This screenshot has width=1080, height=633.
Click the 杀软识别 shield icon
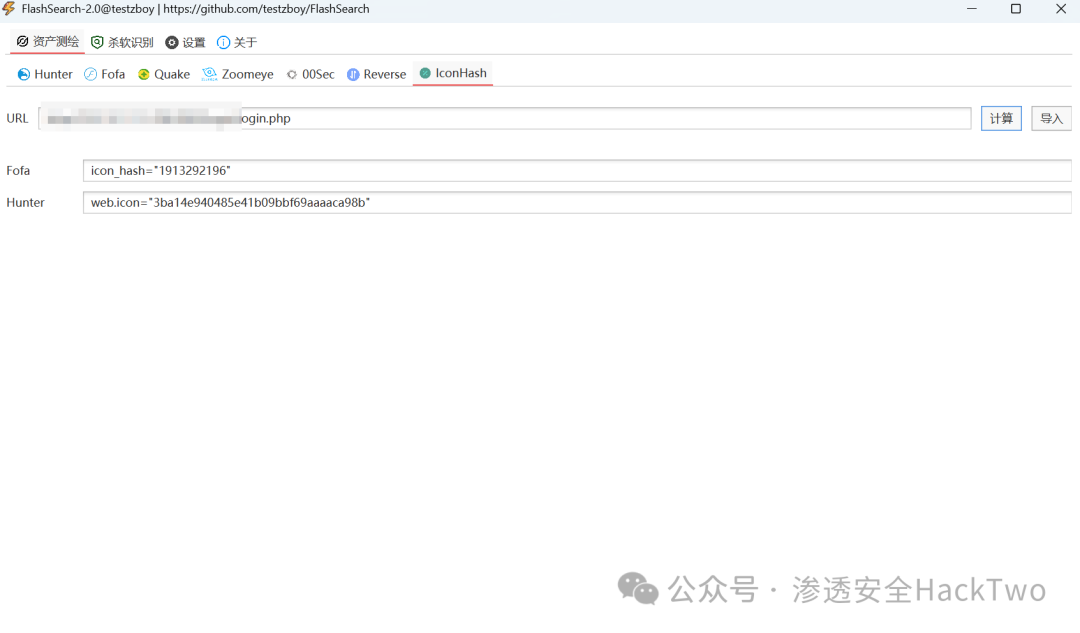[97, 42]
